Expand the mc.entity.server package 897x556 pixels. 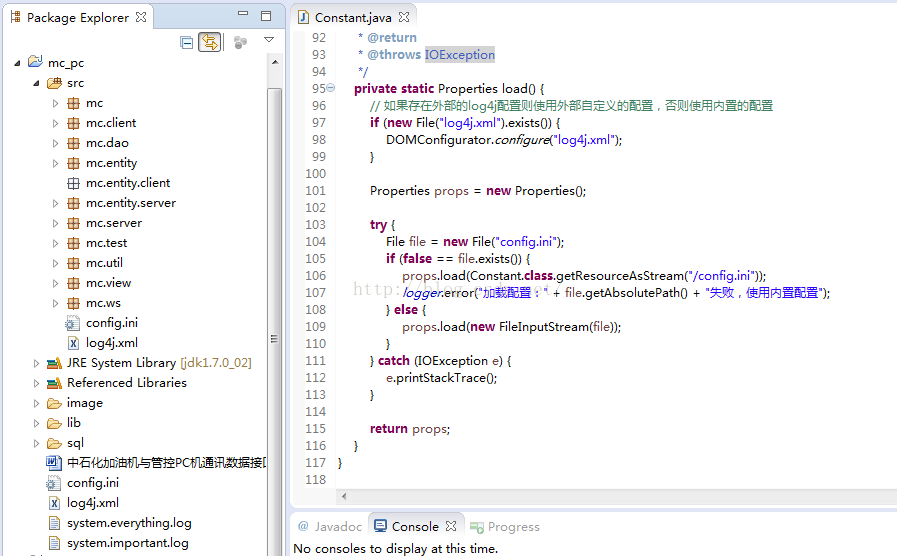point(55,204)
